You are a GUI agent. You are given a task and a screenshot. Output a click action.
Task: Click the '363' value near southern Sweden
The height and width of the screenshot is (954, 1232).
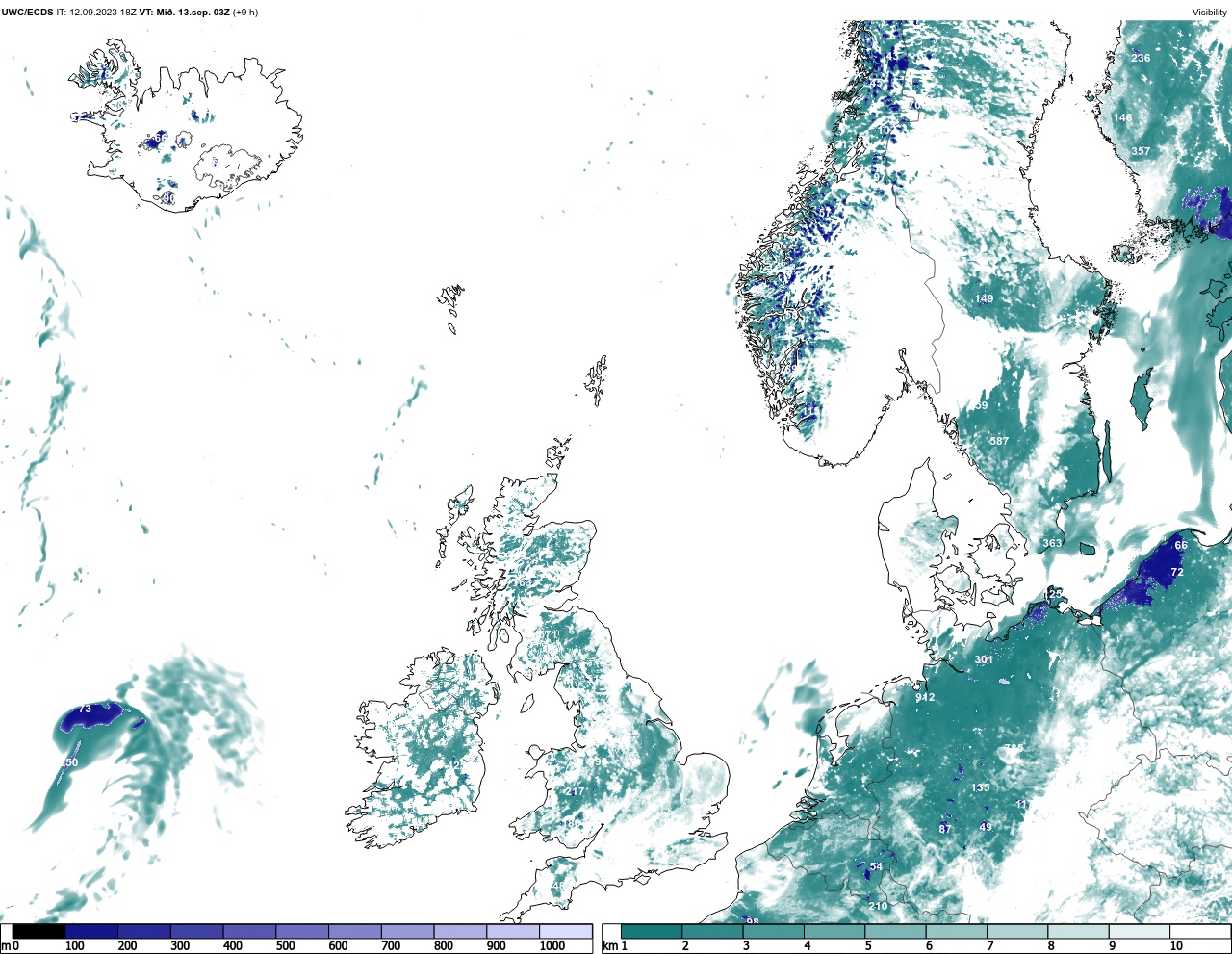point(1053,543)
